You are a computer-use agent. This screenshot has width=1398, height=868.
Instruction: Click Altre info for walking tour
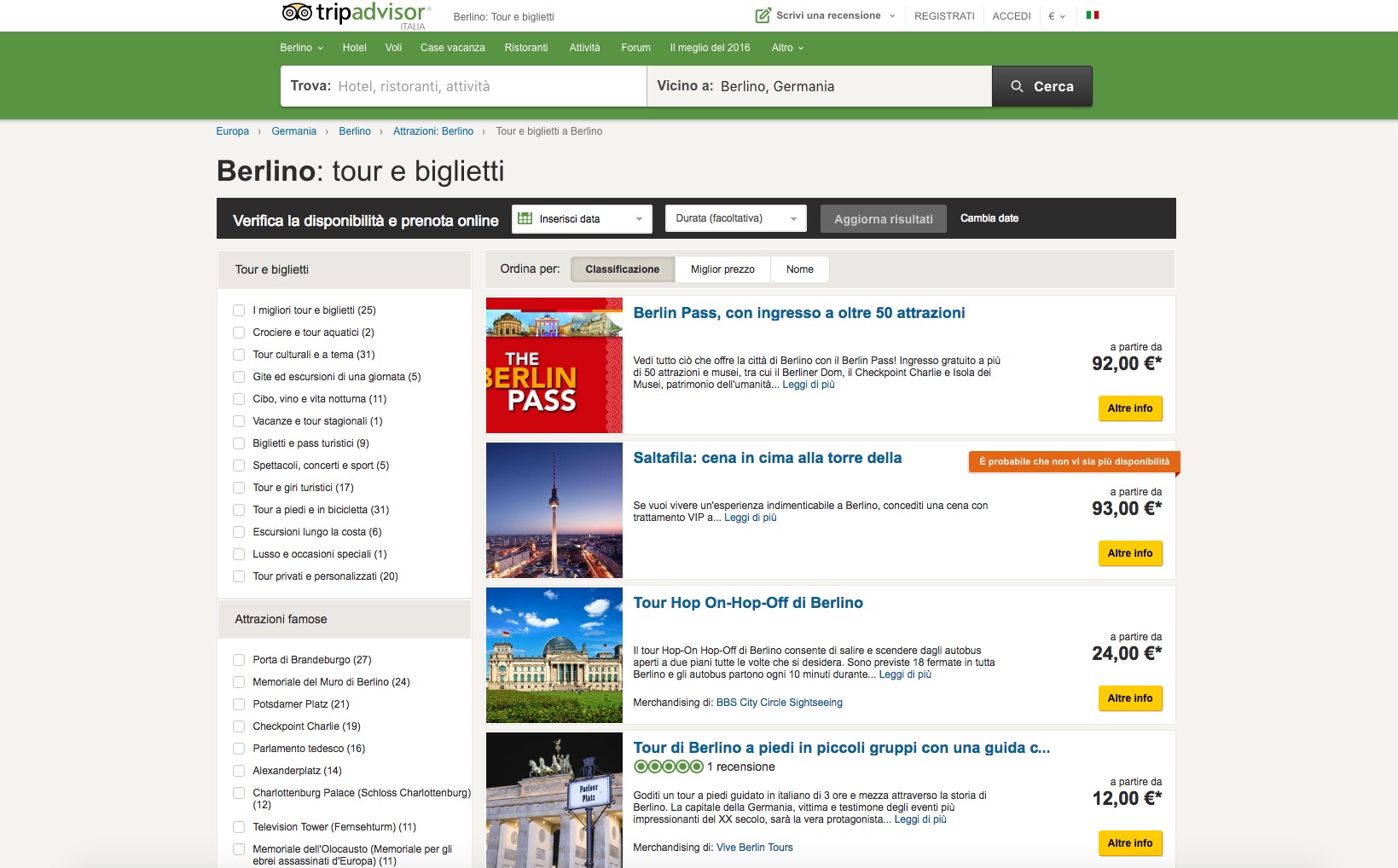pyautogui.click(x=1130, y=843)
